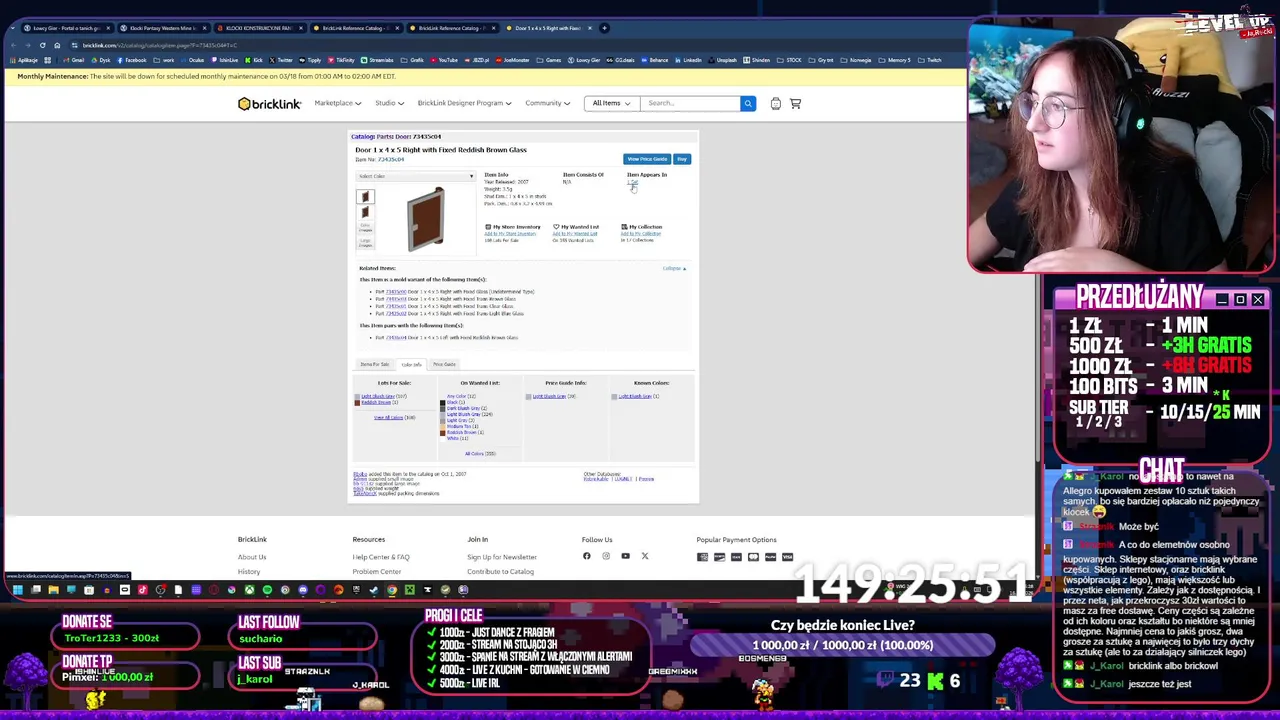Image resolution: width=1280 pixels, height=720 pixels.
Task: Click the Spotify icon in the taskbar
Action: click(267, 590)
